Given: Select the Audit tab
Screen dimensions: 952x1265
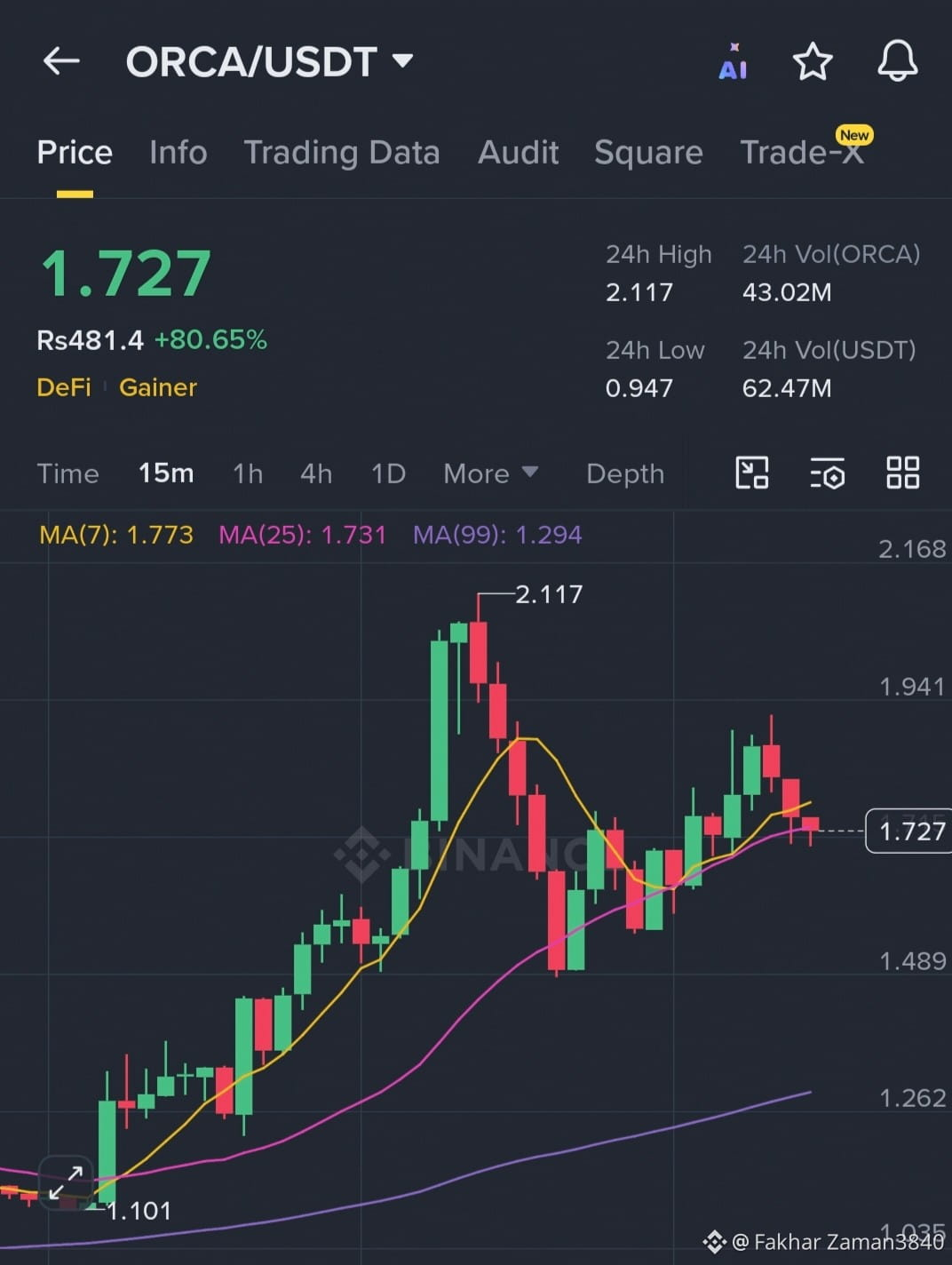Looking at the screenshot, I should [519, 153].
